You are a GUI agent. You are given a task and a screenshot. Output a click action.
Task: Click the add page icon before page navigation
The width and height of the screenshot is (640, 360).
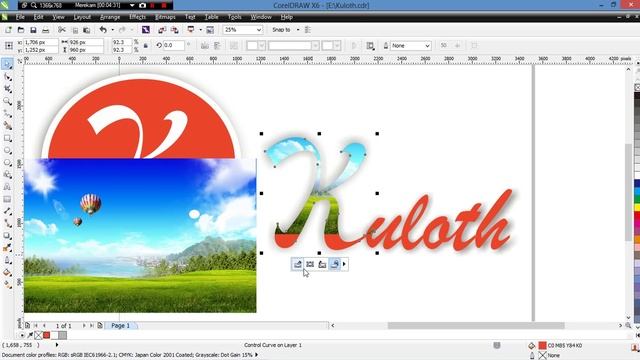tap(27, 326)
